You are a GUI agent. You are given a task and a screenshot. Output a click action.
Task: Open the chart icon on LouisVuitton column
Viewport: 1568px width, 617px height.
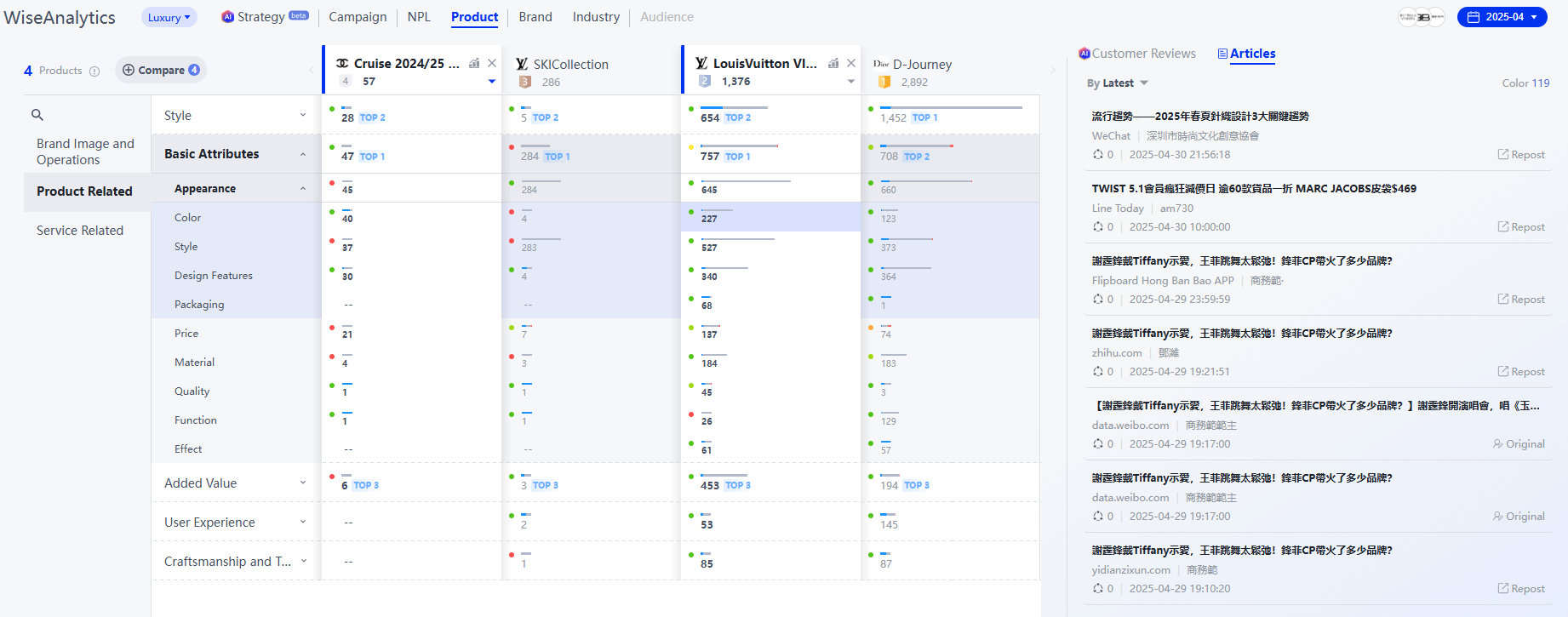pos(833,63)
